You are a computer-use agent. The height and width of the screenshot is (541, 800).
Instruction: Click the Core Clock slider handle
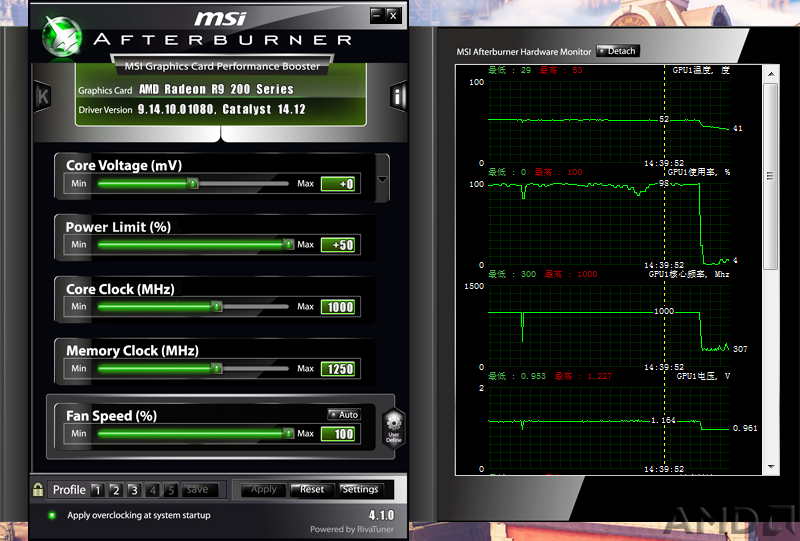[x=217, y=306]
